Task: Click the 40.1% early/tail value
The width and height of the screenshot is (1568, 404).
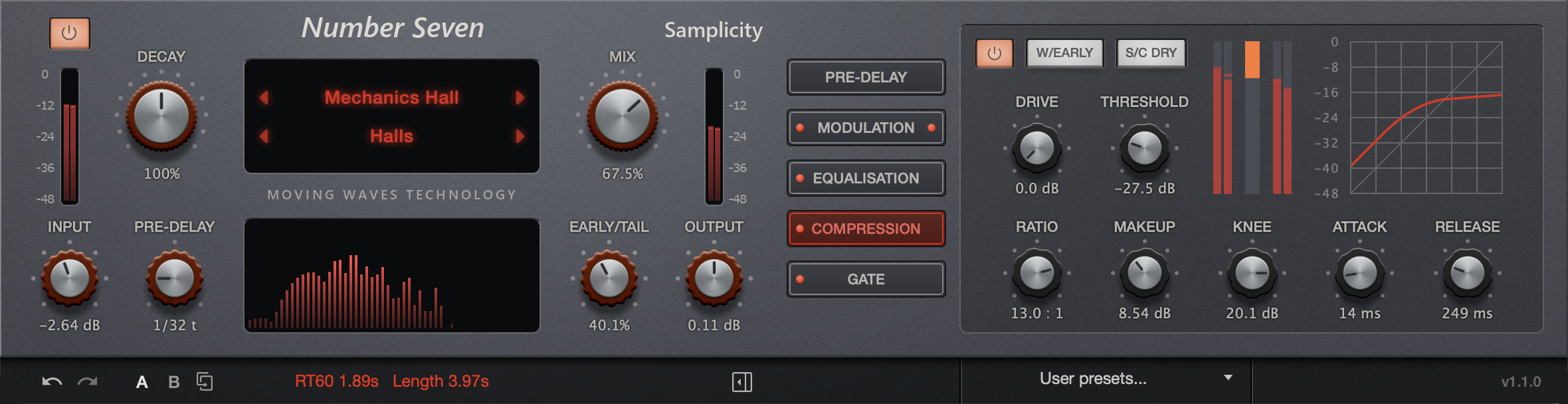Action: 609,326
